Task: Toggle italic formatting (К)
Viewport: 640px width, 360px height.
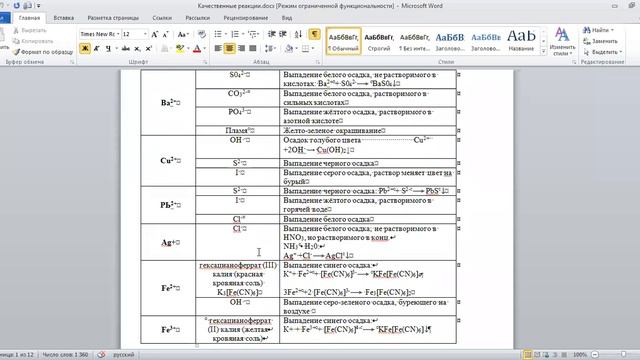Action: (97, 49)
